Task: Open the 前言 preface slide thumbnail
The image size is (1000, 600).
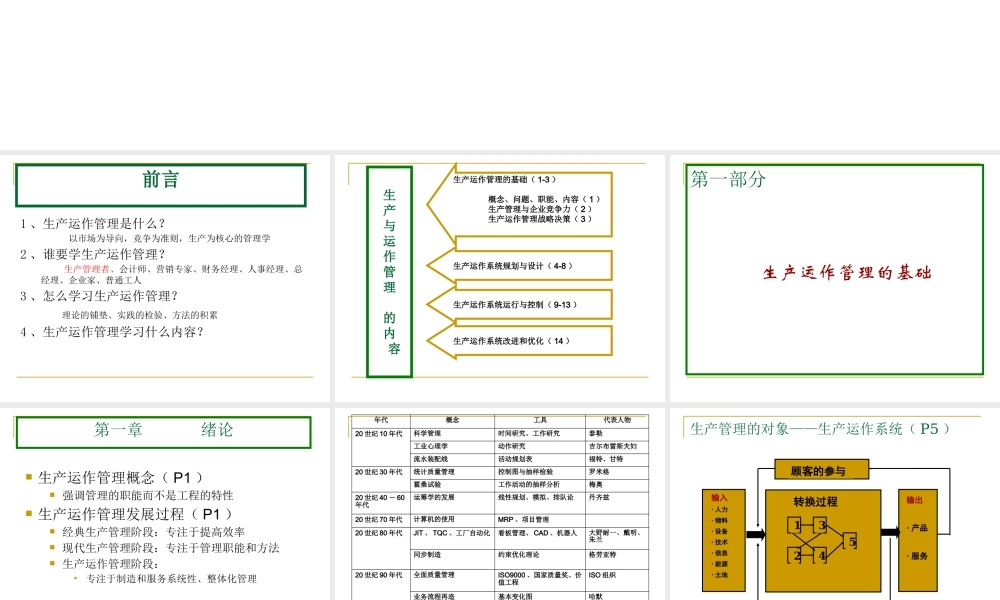Action: click(165, 278)
